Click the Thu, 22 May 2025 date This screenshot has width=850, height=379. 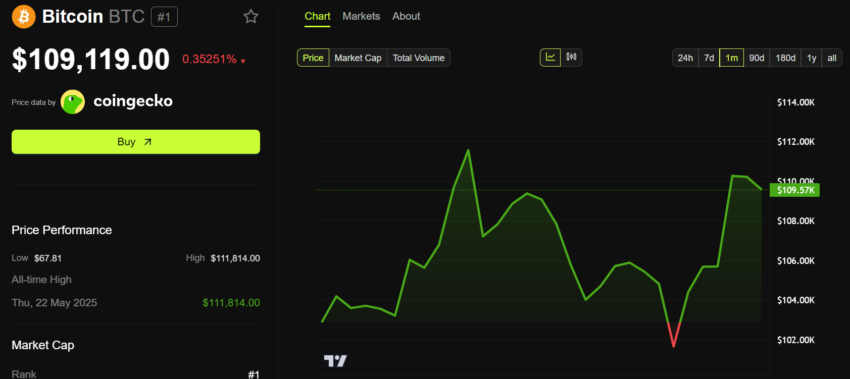click(54, 303)
